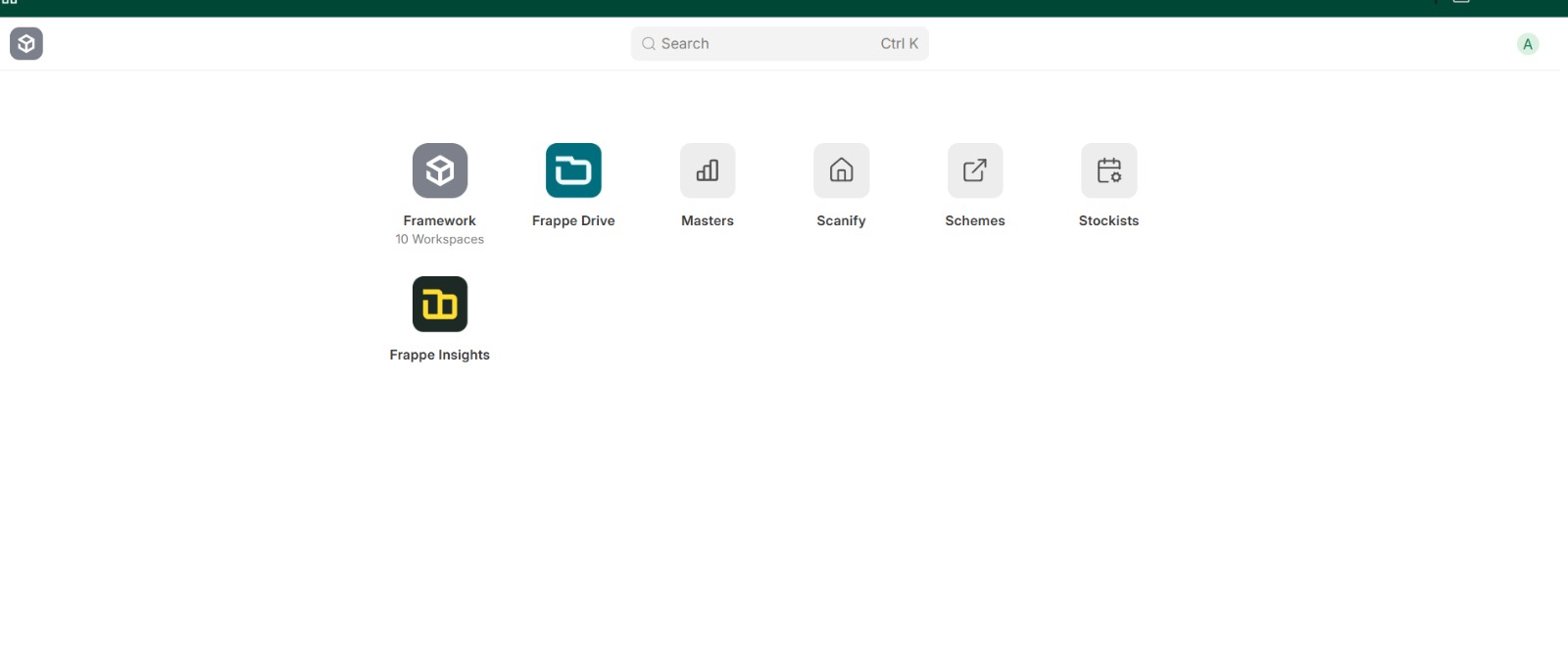1568x671 pixels.
Task: Click the 10 Workspaces subtitle
Action: point(439,240)
